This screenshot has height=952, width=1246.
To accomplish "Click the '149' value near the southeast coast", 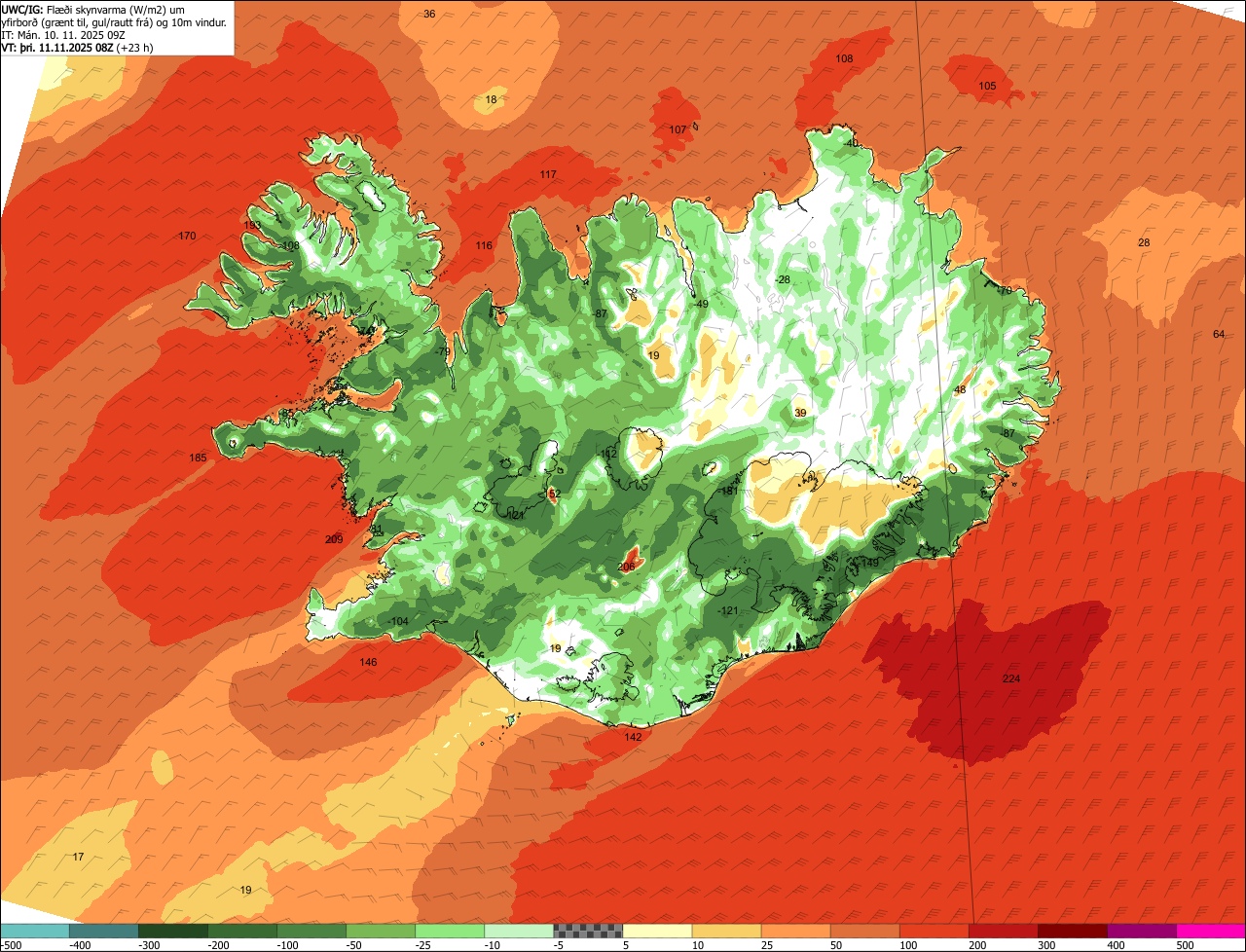I will coord(870,563).
